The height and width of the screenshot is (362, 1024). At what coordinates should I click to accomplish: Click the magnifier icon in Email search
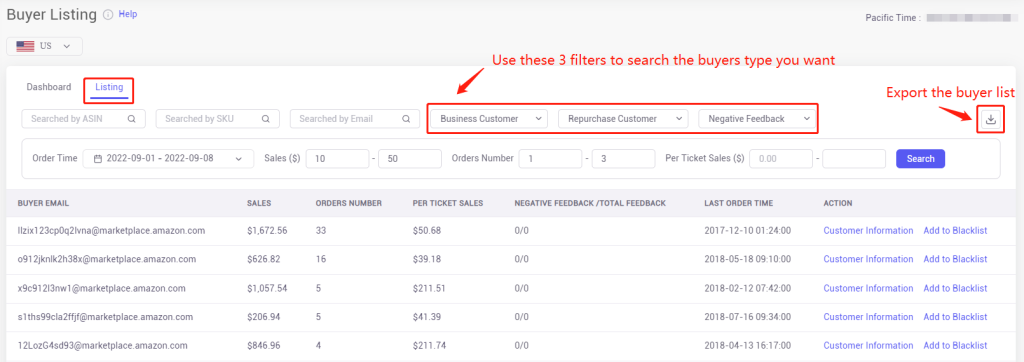coord(406,119)
